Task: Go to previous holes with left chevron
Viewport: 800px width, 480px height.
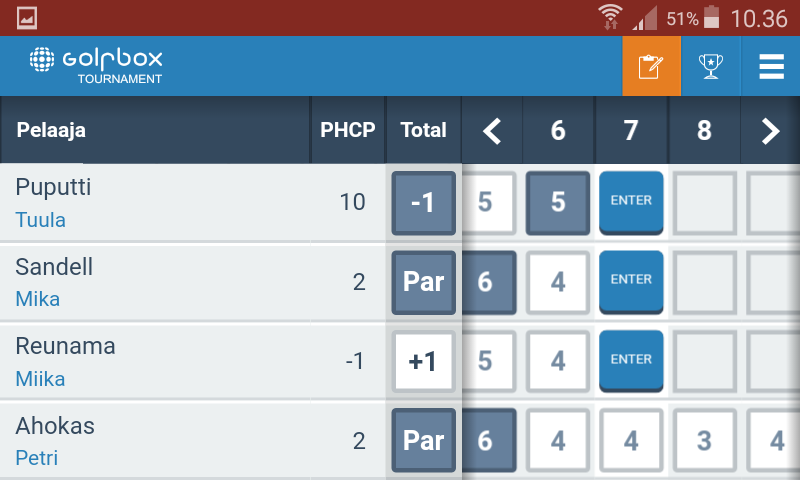Action: coord(492,131)
